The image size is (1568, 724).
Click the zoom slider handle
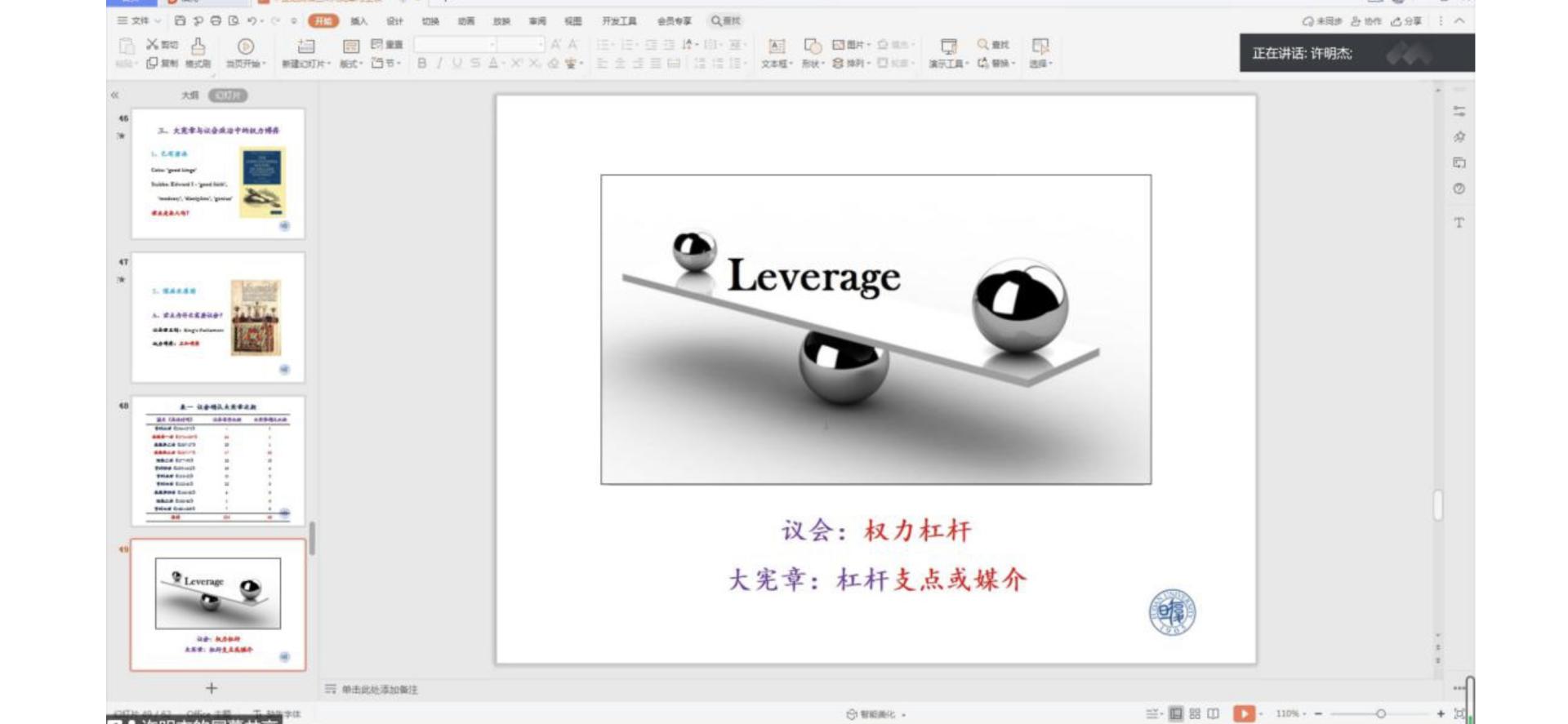coord(1380,713)
